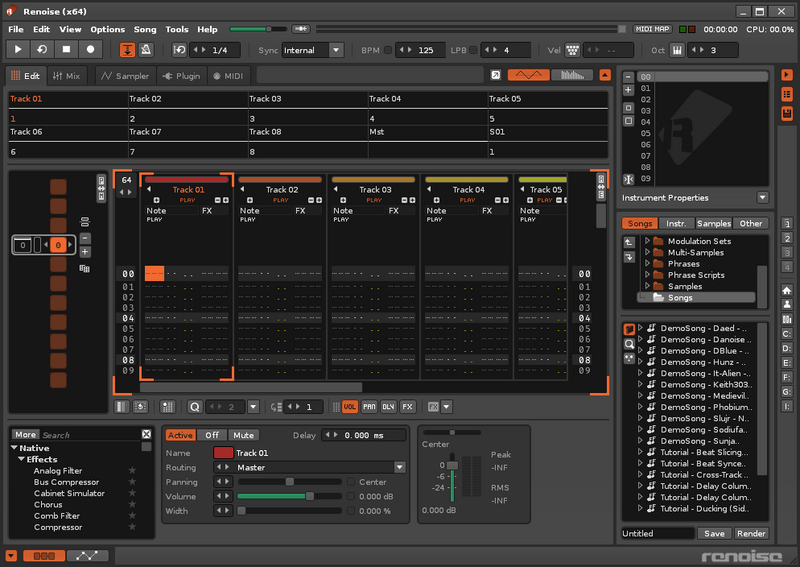
Task: Click the Render button
Action: 751,534
